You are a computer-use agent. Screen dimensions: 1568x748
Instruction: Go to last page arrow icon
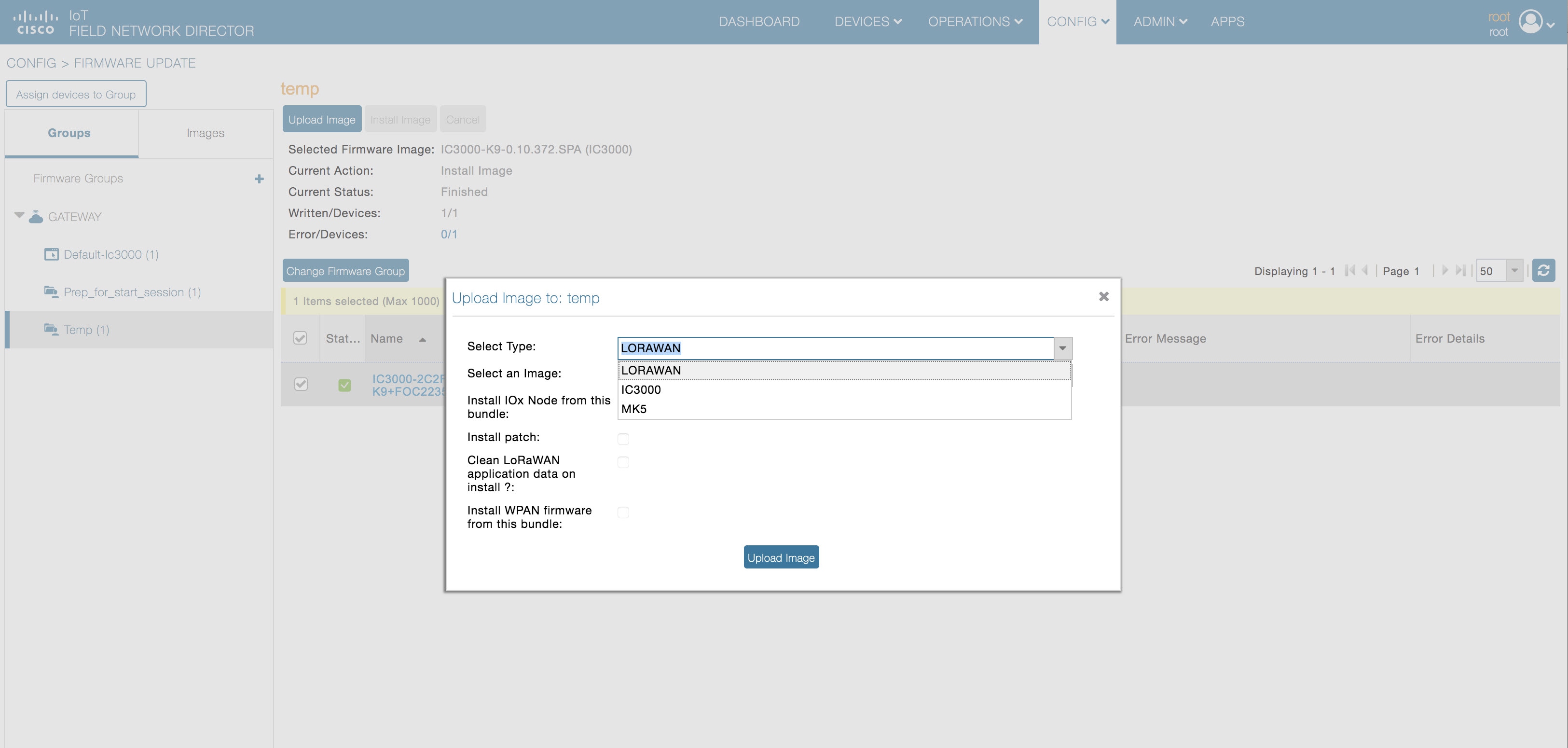click(1460, 270)
